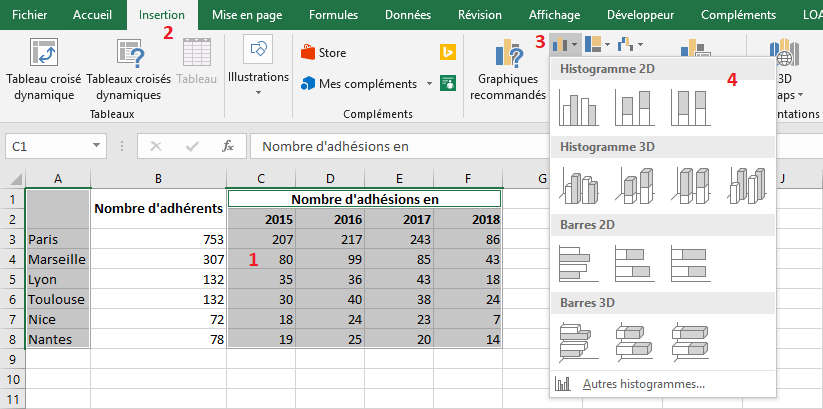Viewport: 823px width, 409px height.
Task: Click the Insert Function fx button
Action: (227, 146)
